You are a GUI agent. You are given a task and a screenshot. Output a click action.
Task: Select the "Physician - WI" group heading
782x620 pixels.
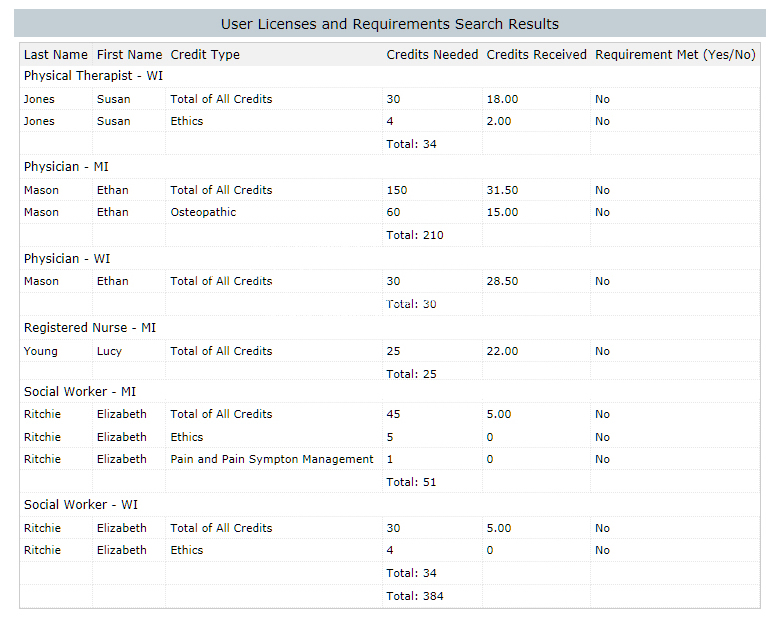[x=67, y=258]
